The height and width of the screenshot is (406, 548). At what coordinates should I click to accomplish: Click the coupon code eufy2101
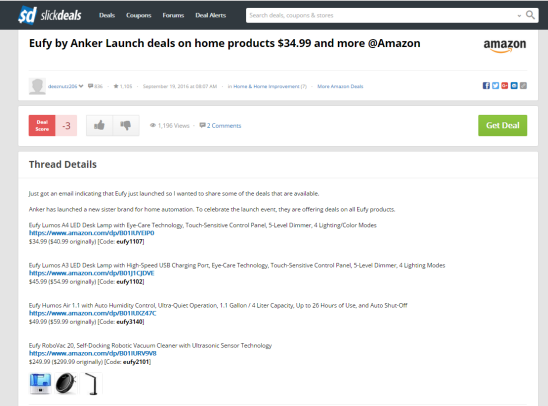coord(136,362)
